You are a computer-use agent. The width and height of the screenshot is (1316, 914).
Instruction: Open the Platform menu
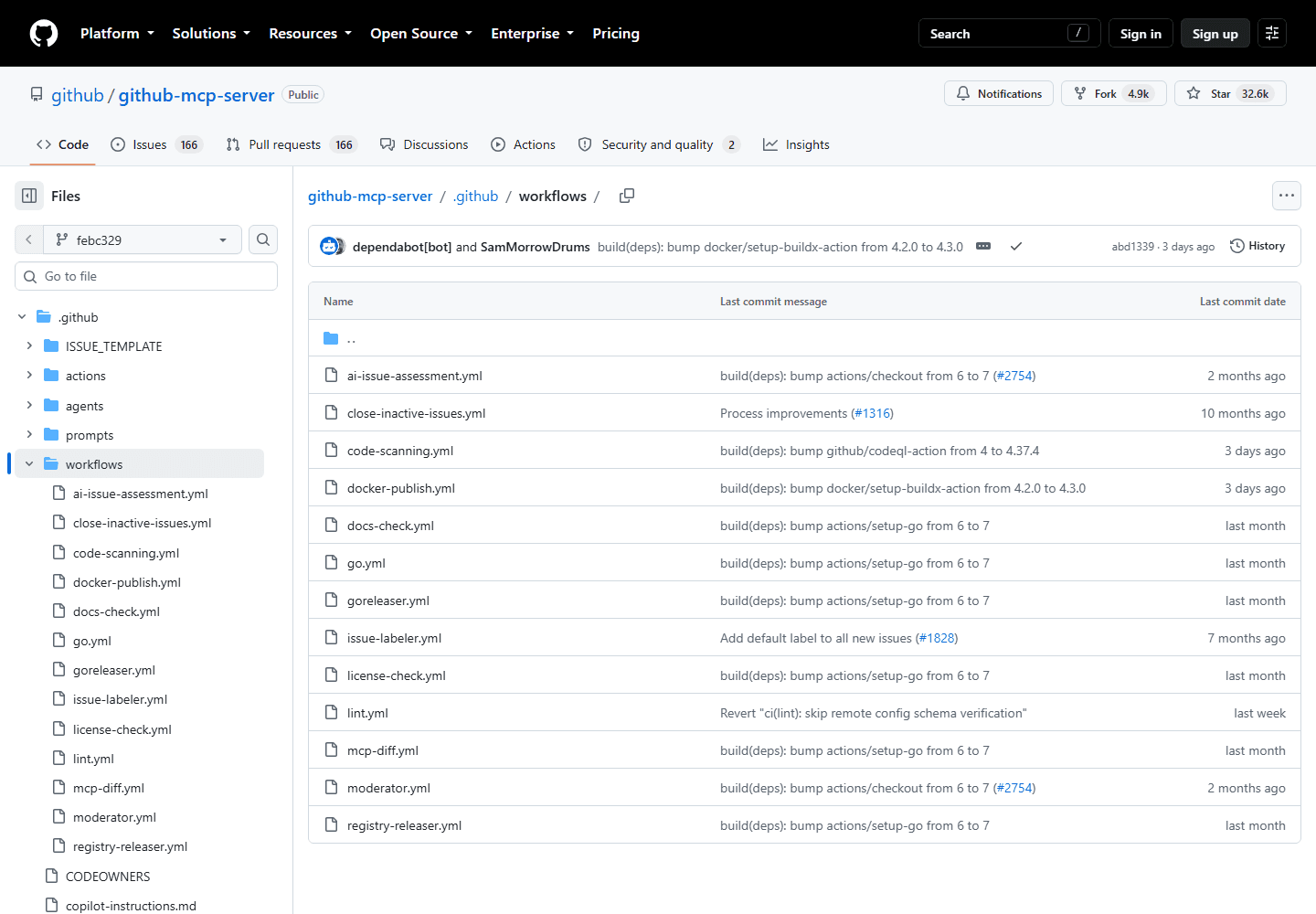(117, 34)
